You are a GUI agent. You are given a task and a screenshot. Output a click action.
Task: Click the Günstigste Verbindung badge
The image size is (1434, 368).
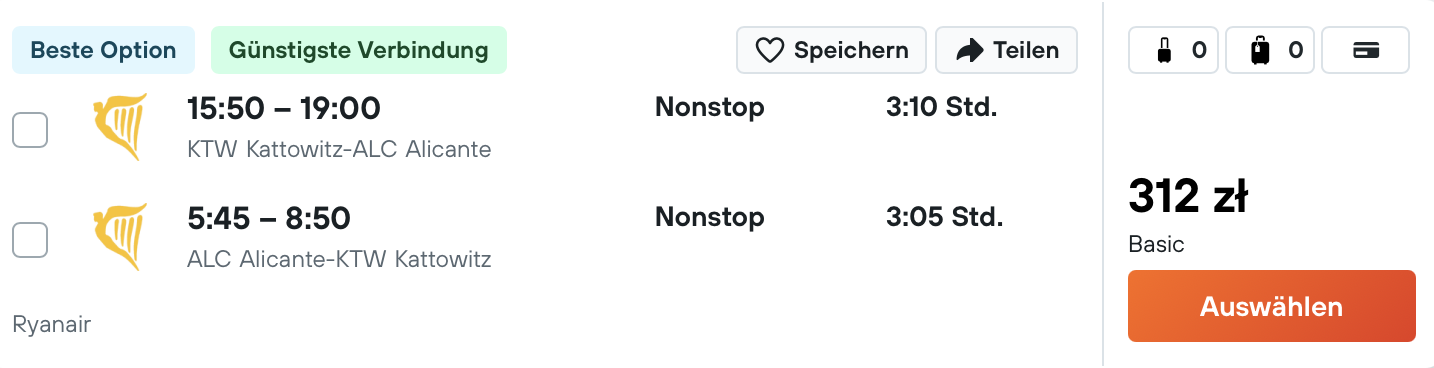tap(359, 50)
